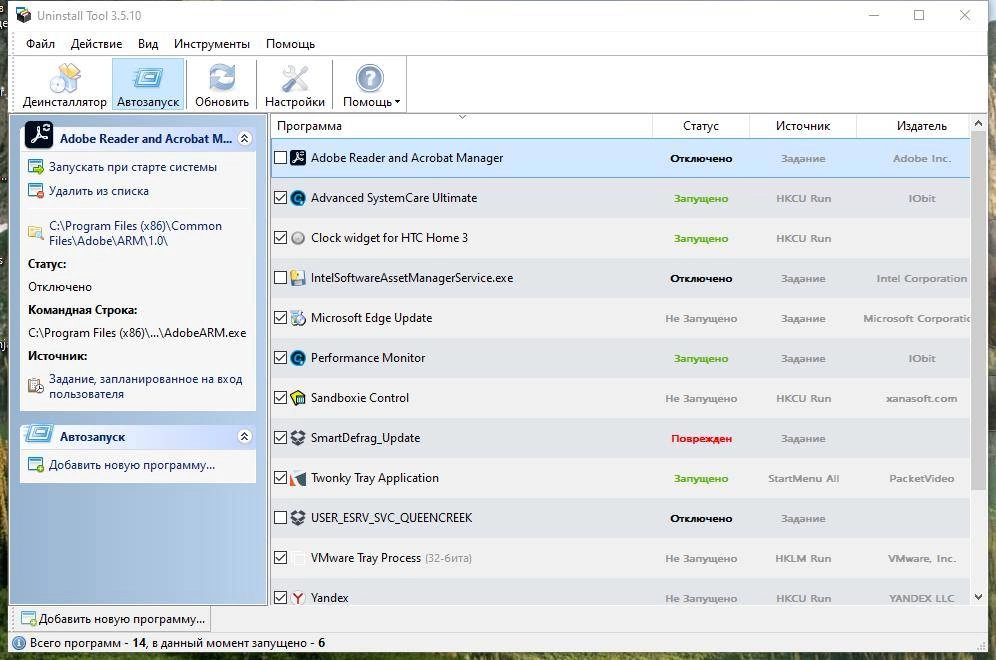996x660 pixels.
Task: Check the USER_ESRV_SVC_QUEENCREEK checkbox
Action: point(280,518)
